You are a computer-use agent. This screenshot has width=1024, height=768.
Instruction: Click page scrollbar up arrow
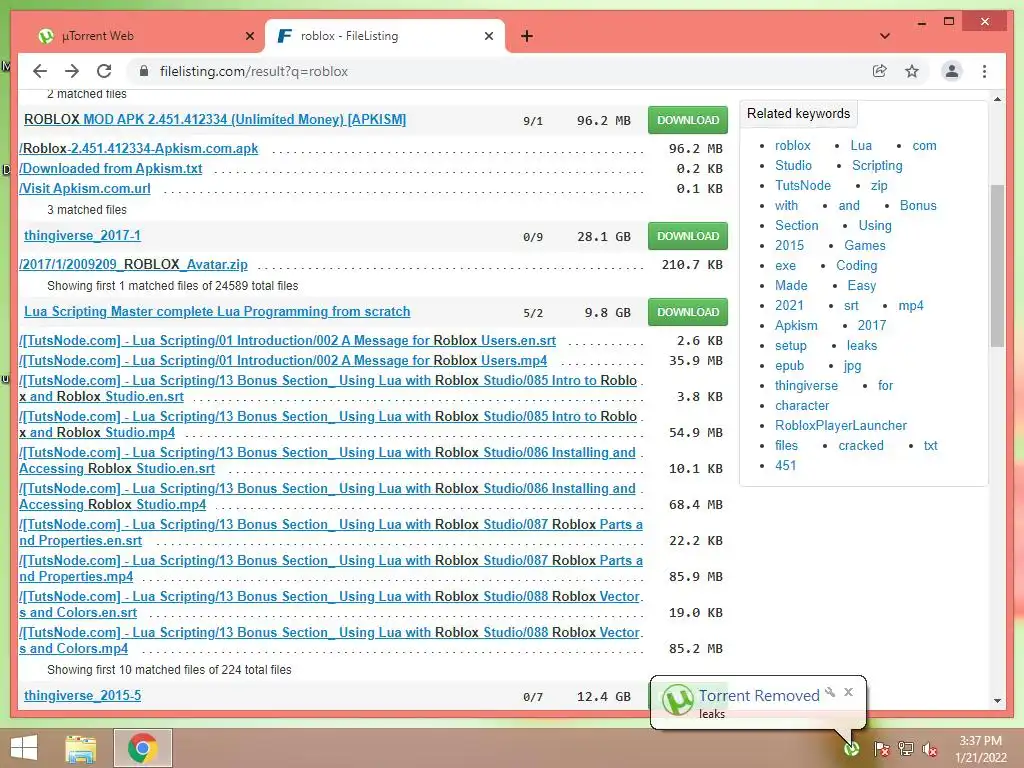pos(997,99)
